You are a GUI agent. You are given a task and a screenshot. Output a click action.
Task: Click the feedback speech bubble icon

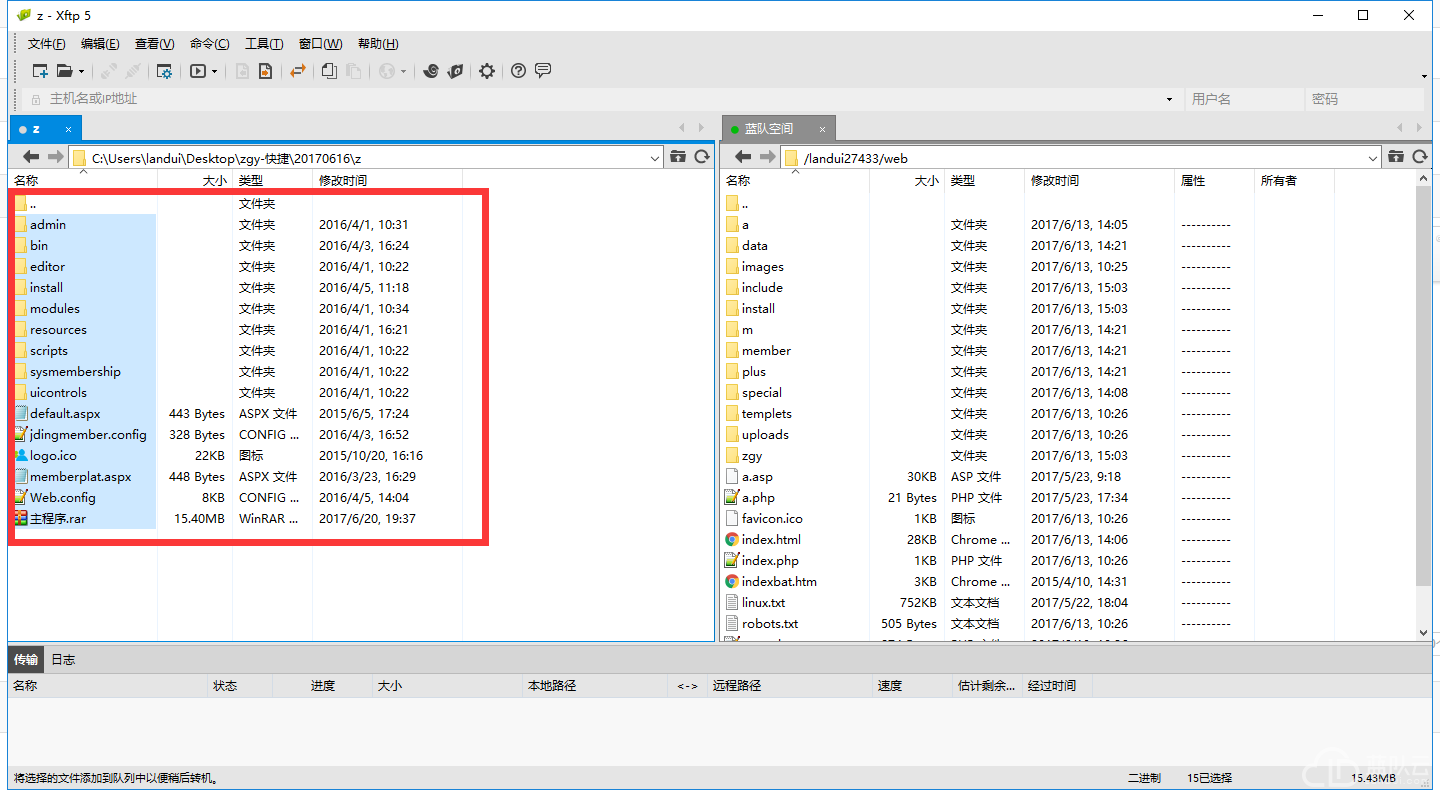click(x=543, y=71)
